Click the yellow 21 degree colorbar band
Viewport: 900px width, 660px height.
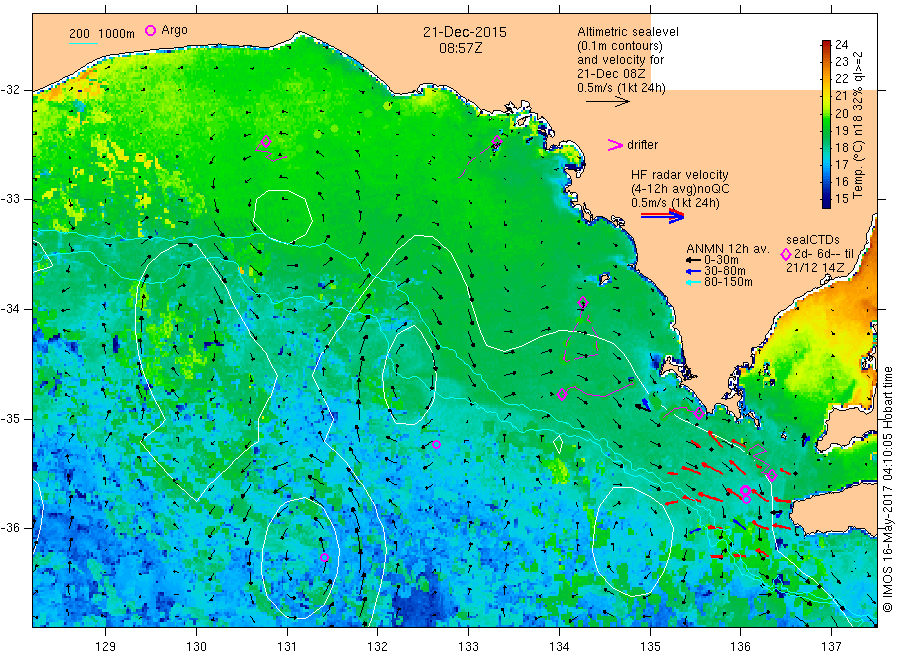[826, 95]
